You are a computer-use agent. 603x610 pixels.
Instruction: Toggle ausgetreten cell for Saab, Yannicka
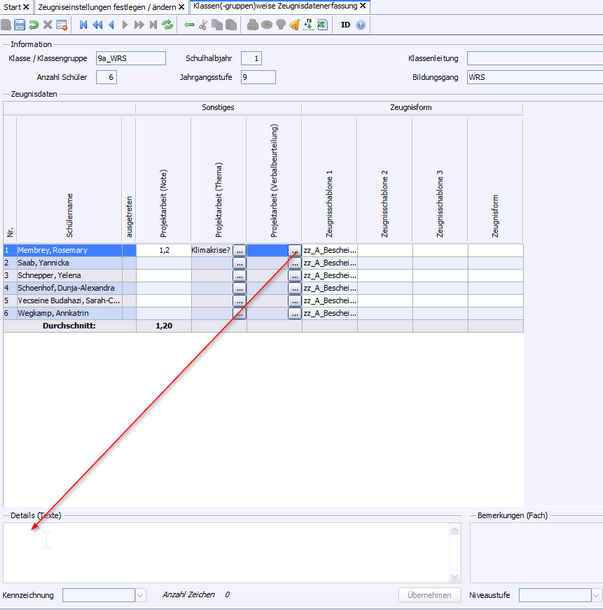click(x=128, y=263)
